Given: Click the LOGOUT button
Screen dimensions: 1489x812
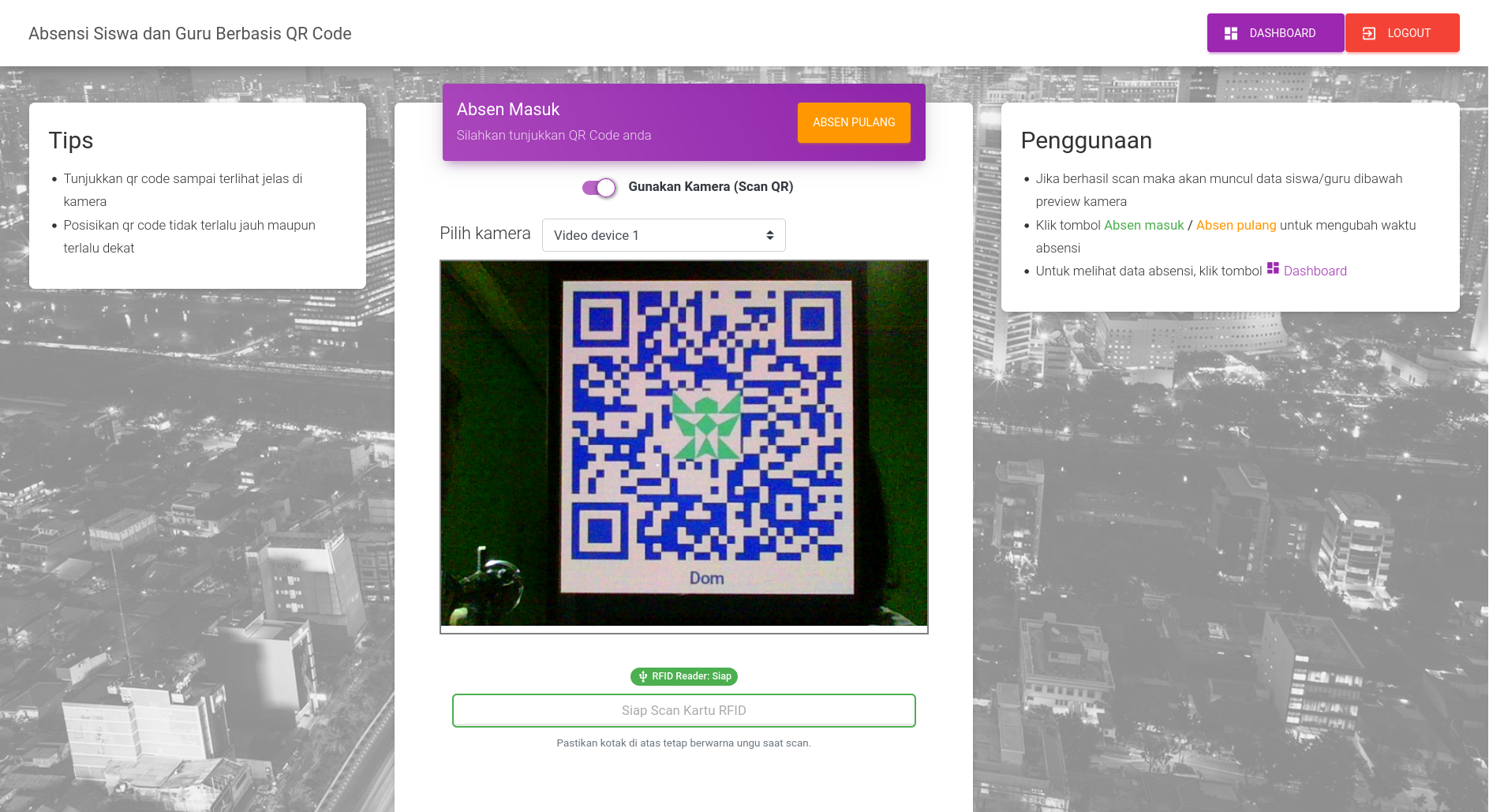Looking at the screenshot, I should pos(1402,33).
